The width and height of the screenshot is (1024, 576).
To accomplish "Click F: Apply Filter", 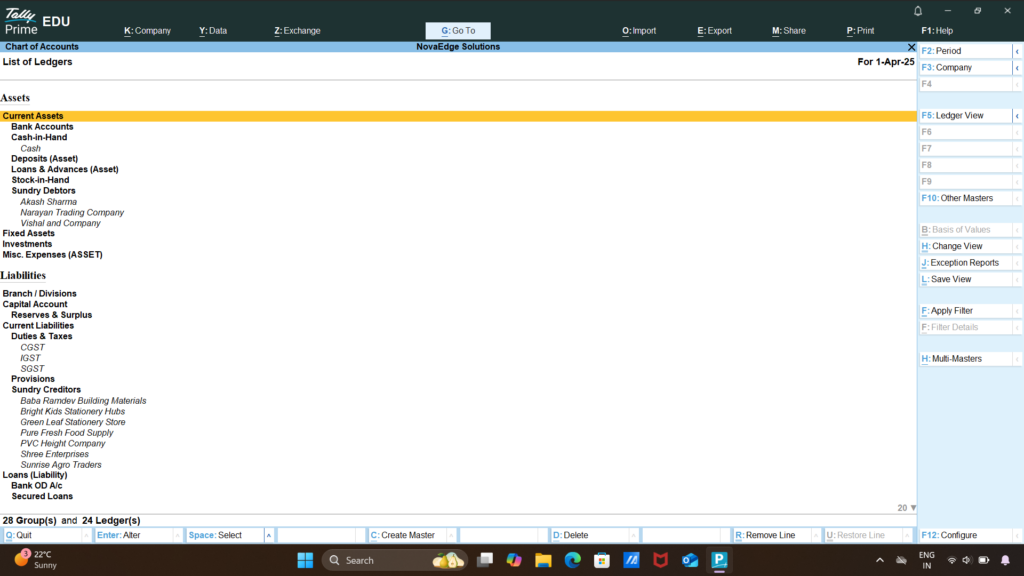I will point(965,311).
